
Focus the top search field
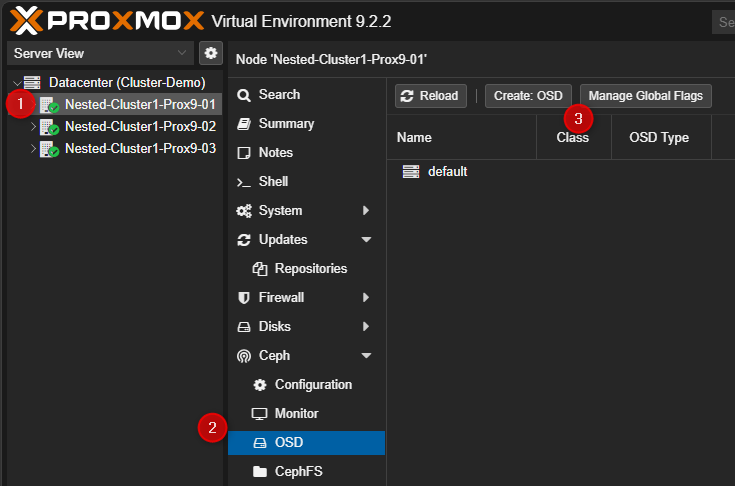pos(723,22)
